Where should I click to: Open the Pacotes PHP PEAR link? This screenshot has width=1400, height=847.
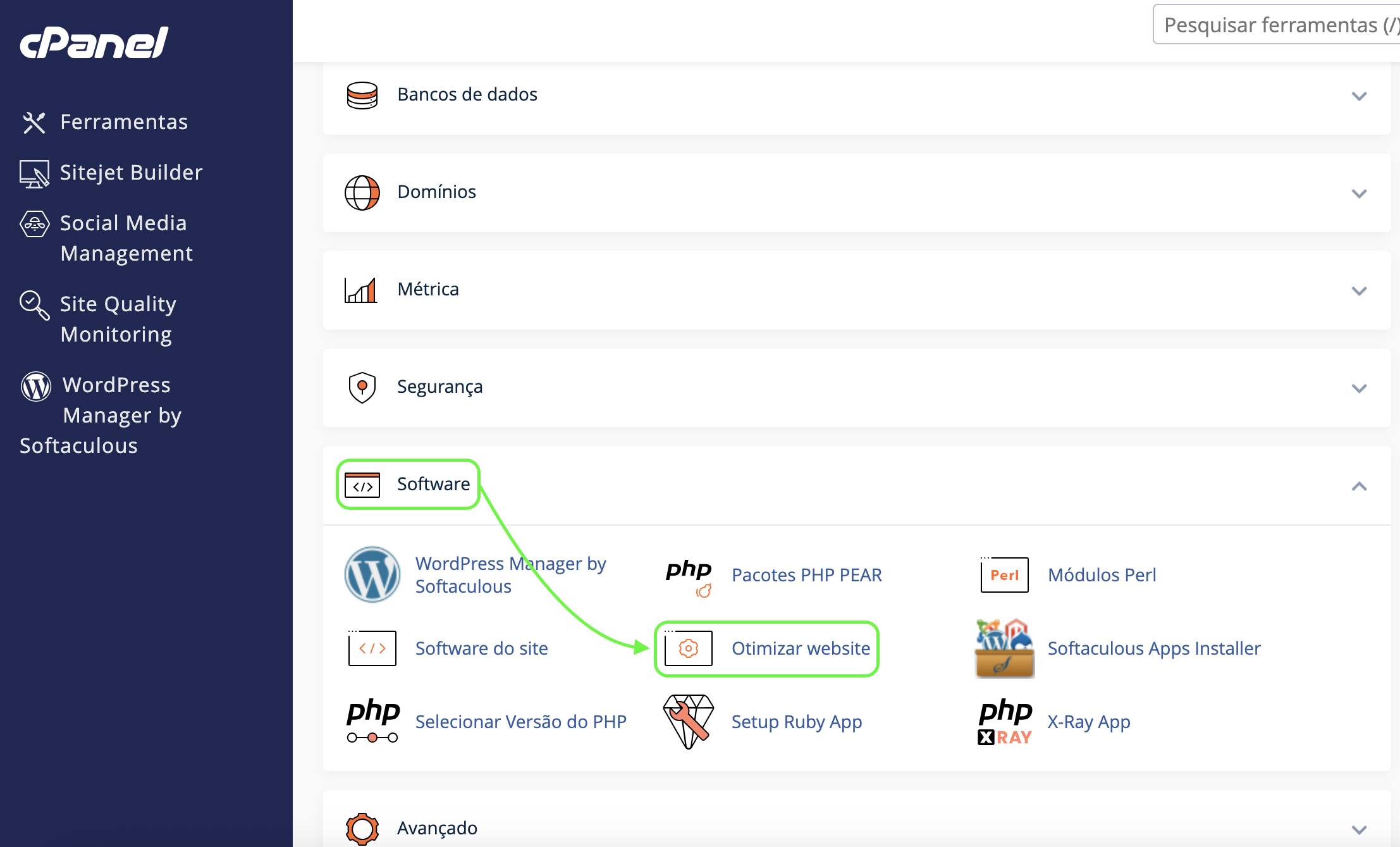click(x=806, y=574)
